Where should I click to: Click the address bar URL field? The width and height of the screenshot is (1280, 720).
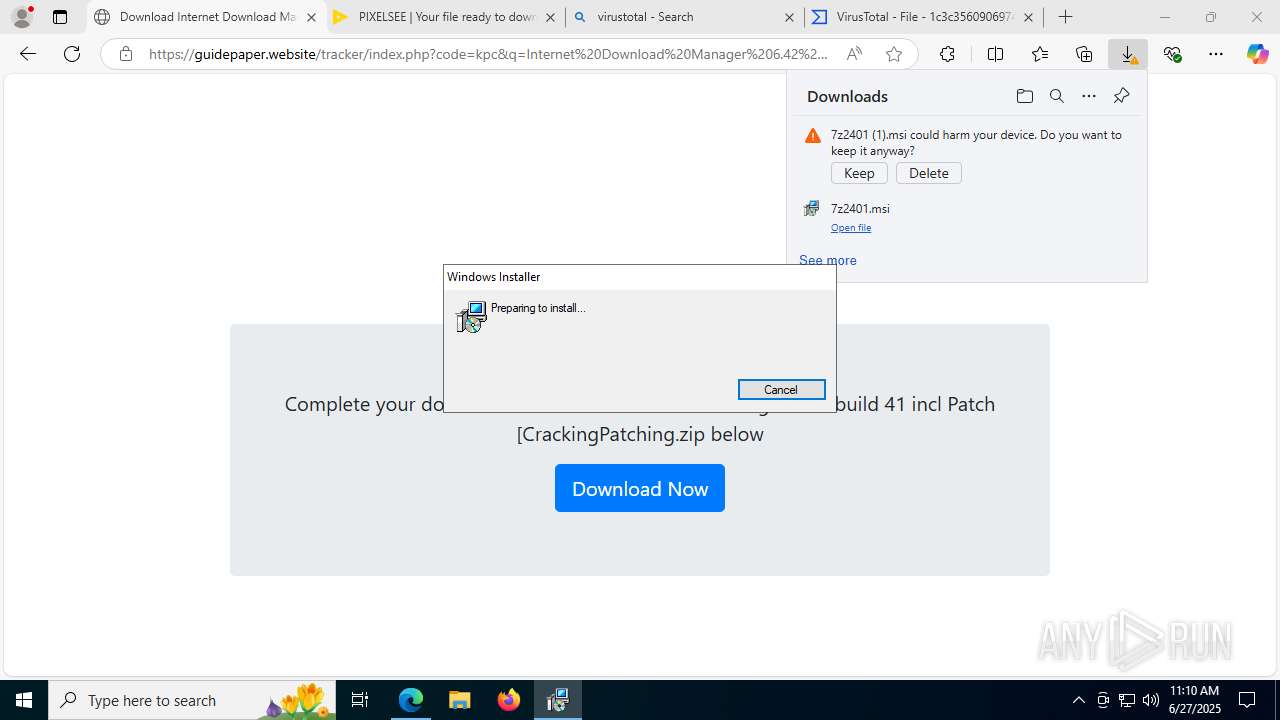pyautogui.click(x=488, y=54)
